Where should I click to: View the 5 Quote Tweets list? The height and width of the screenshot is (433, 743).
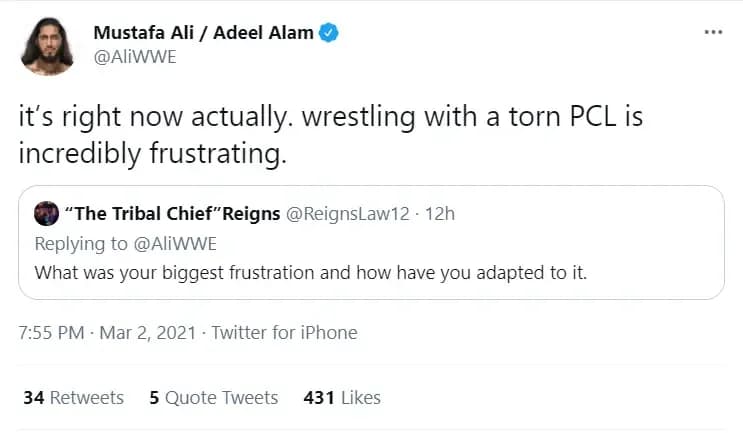(213, 398)
